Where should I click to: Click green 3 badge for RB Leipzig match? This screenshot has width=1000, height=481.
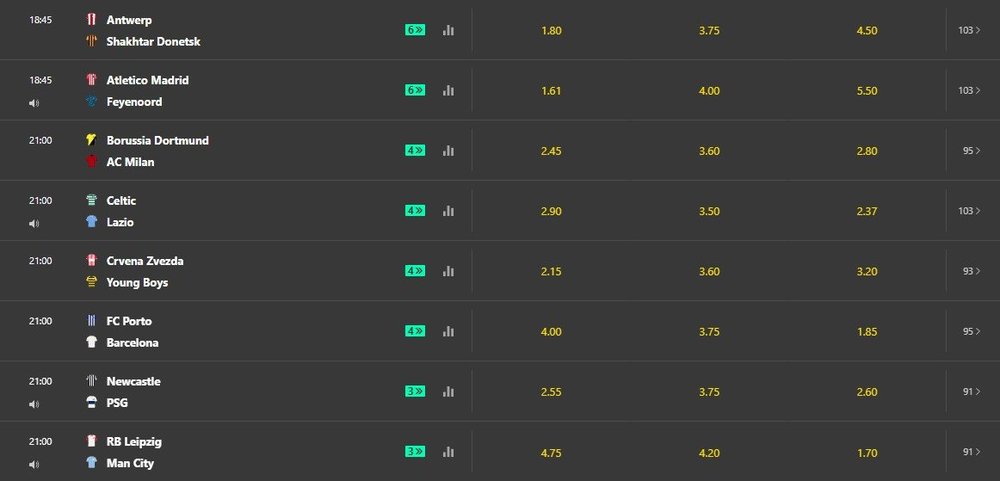pyautogui.click(x=415, y=452)
